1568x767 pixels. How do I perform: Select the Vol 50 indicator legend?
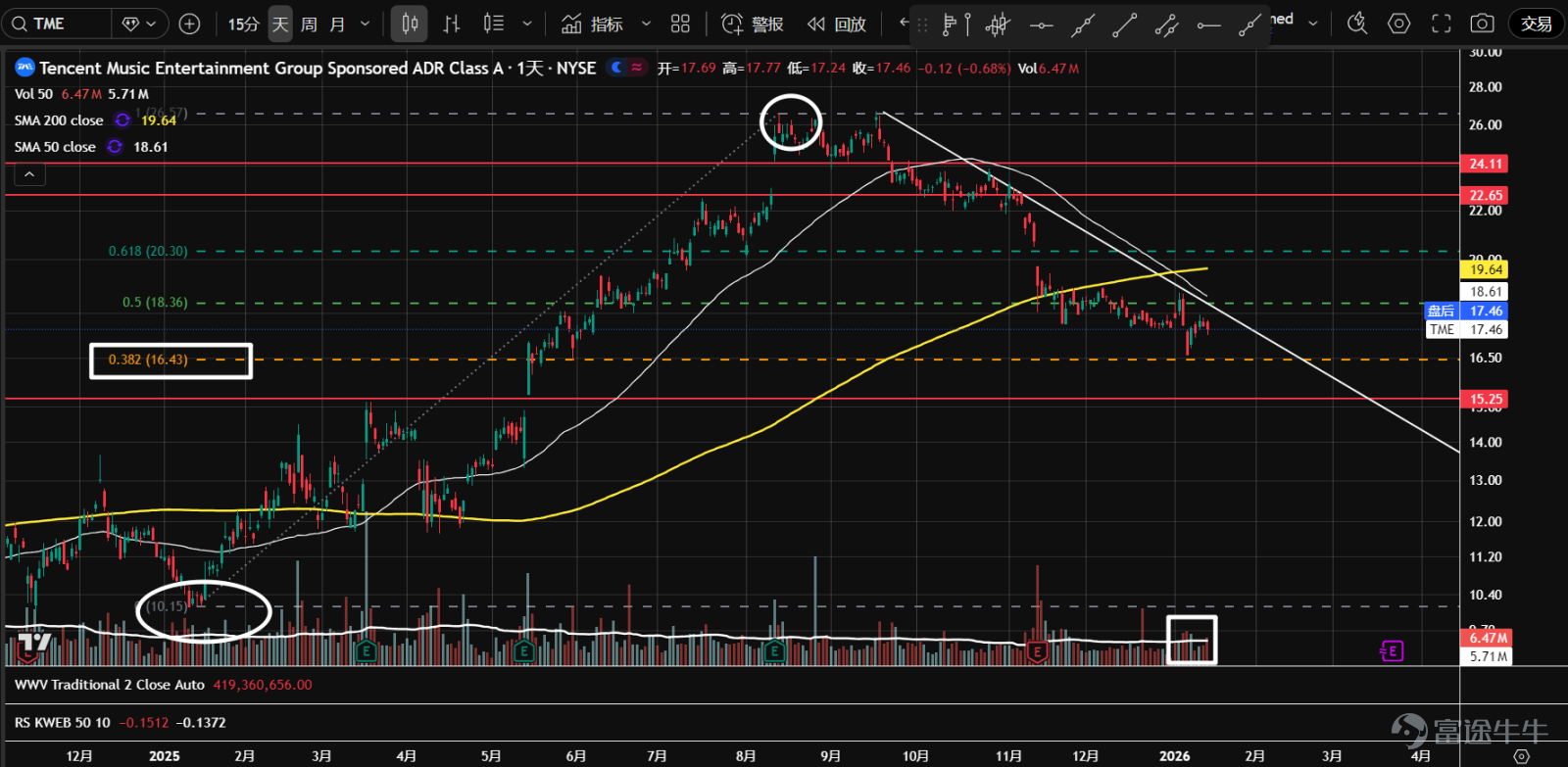coord(33,94)
